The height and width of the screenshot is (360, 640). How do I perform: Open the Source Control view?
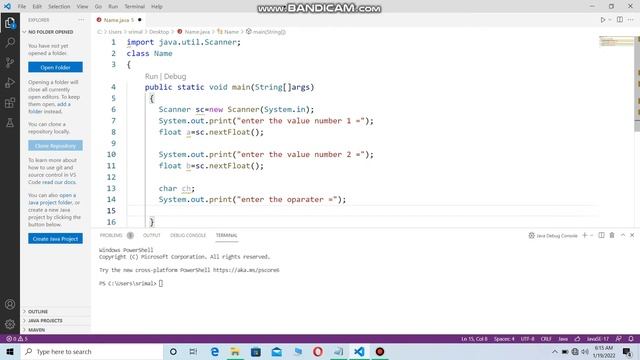[10, 62]
